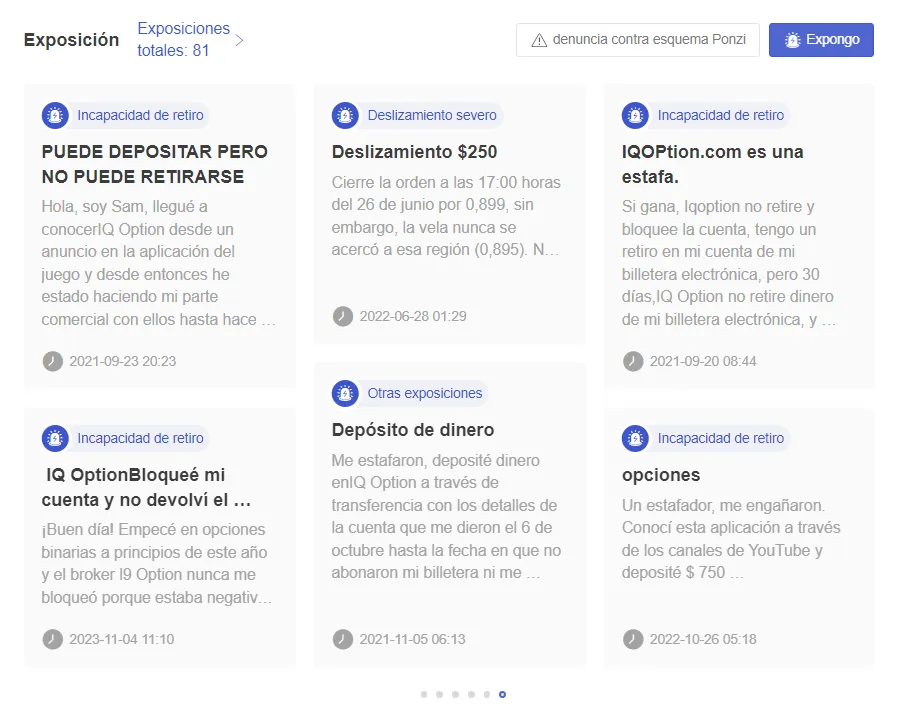Click the date 2023-11-04 11:10
The width and height of the screenshot is (901, 720).
pos(122,639)
